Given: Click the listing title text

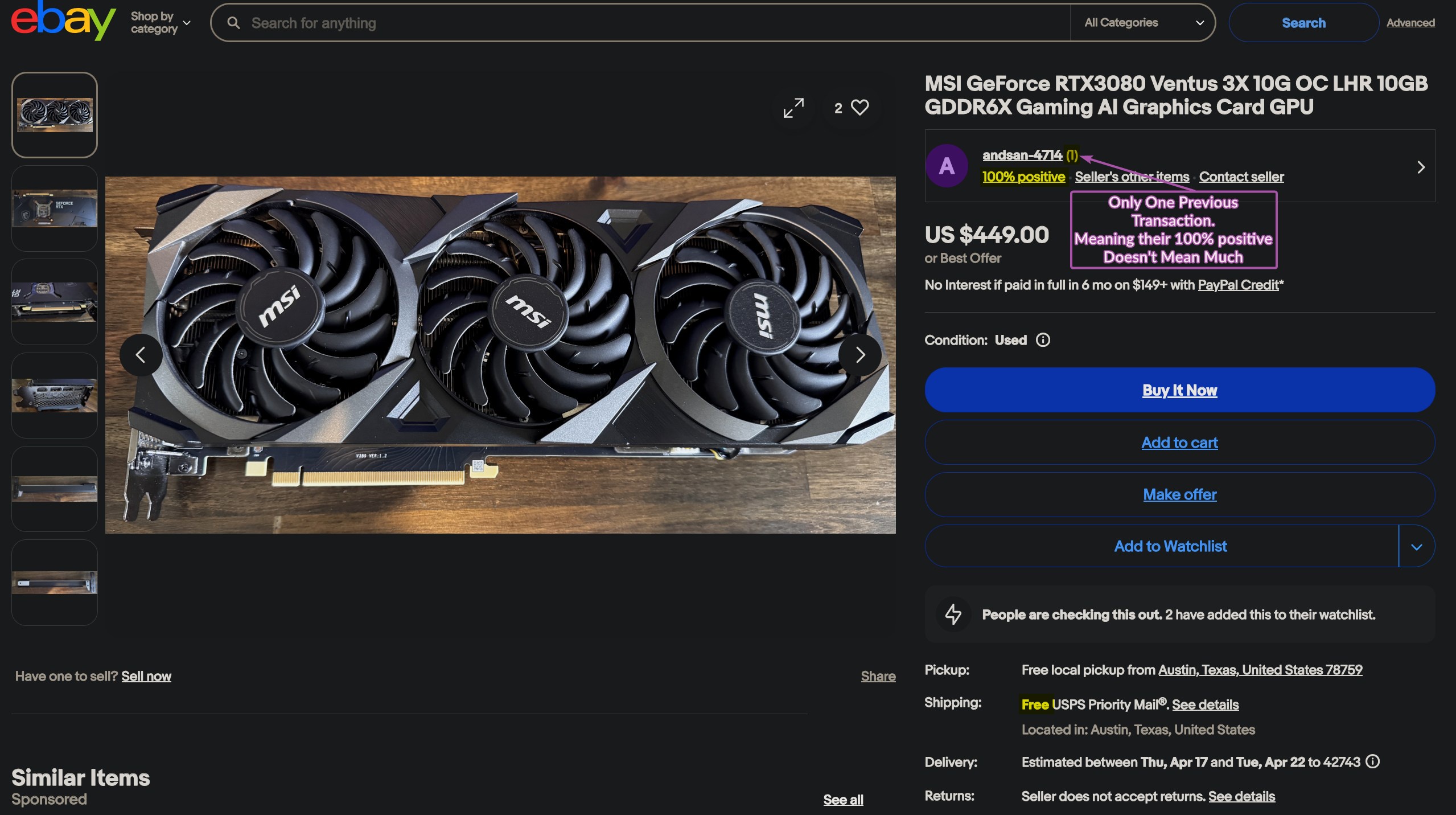Looking at the screenshot, I should (1176, 95).
